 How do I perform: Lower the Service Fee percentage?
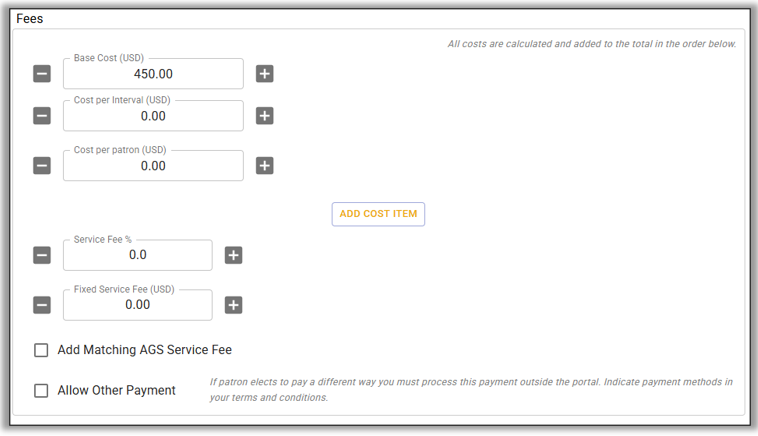42,255
